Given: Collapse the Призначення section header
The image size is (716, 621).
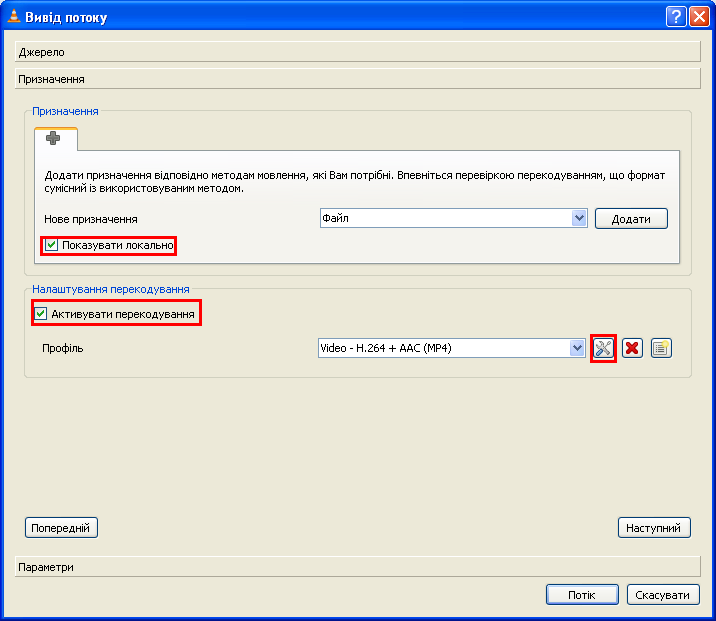Looking at the screenshot, I should click(358, 79).
